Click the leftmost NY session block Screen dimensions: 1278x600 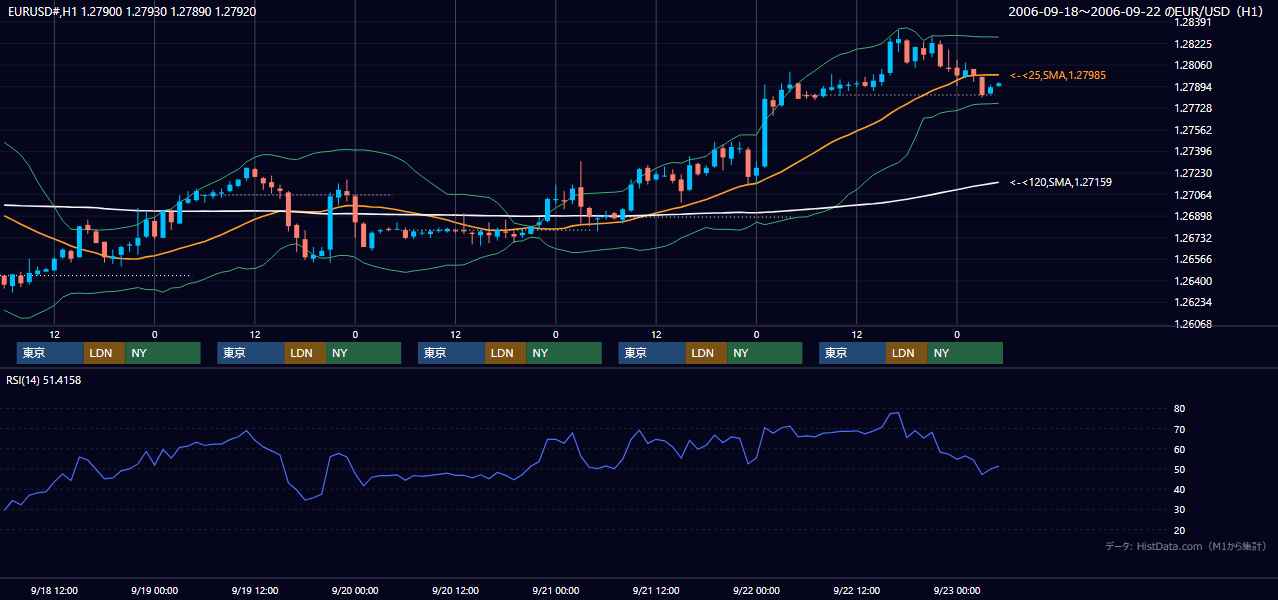[x=163, y=353]
